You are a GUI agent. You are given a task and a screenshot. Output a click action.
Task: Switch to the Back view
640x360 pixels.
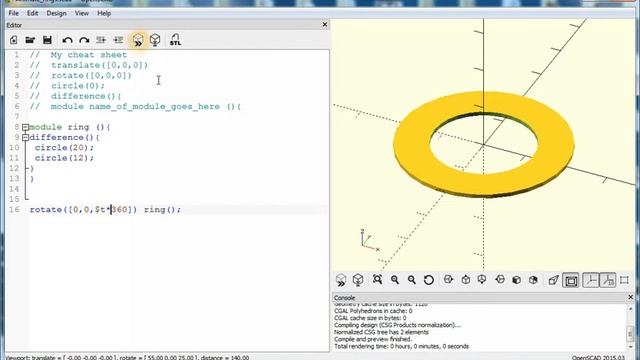point(533,280)
